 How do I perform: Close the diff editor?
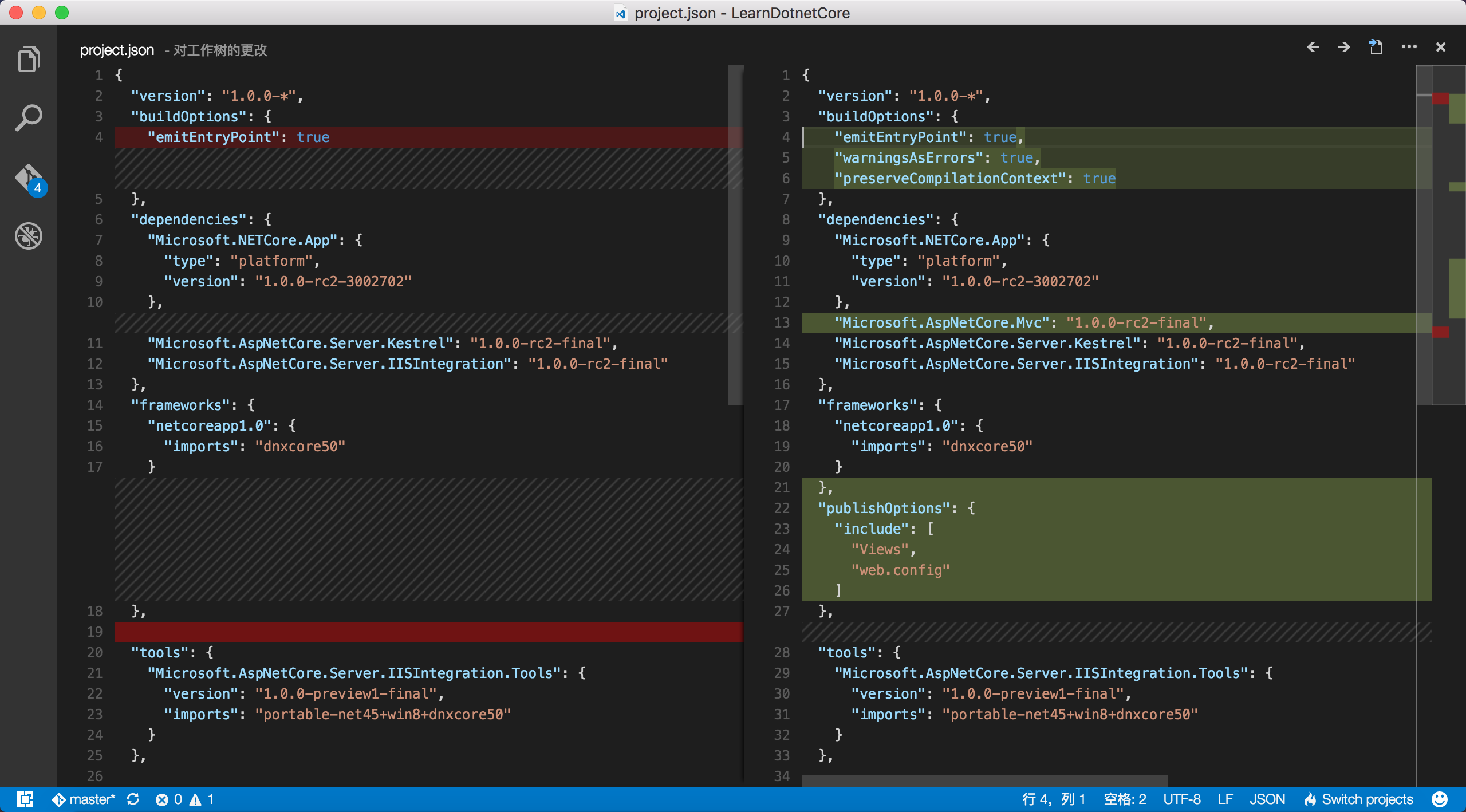click(x=1441, y=48)
